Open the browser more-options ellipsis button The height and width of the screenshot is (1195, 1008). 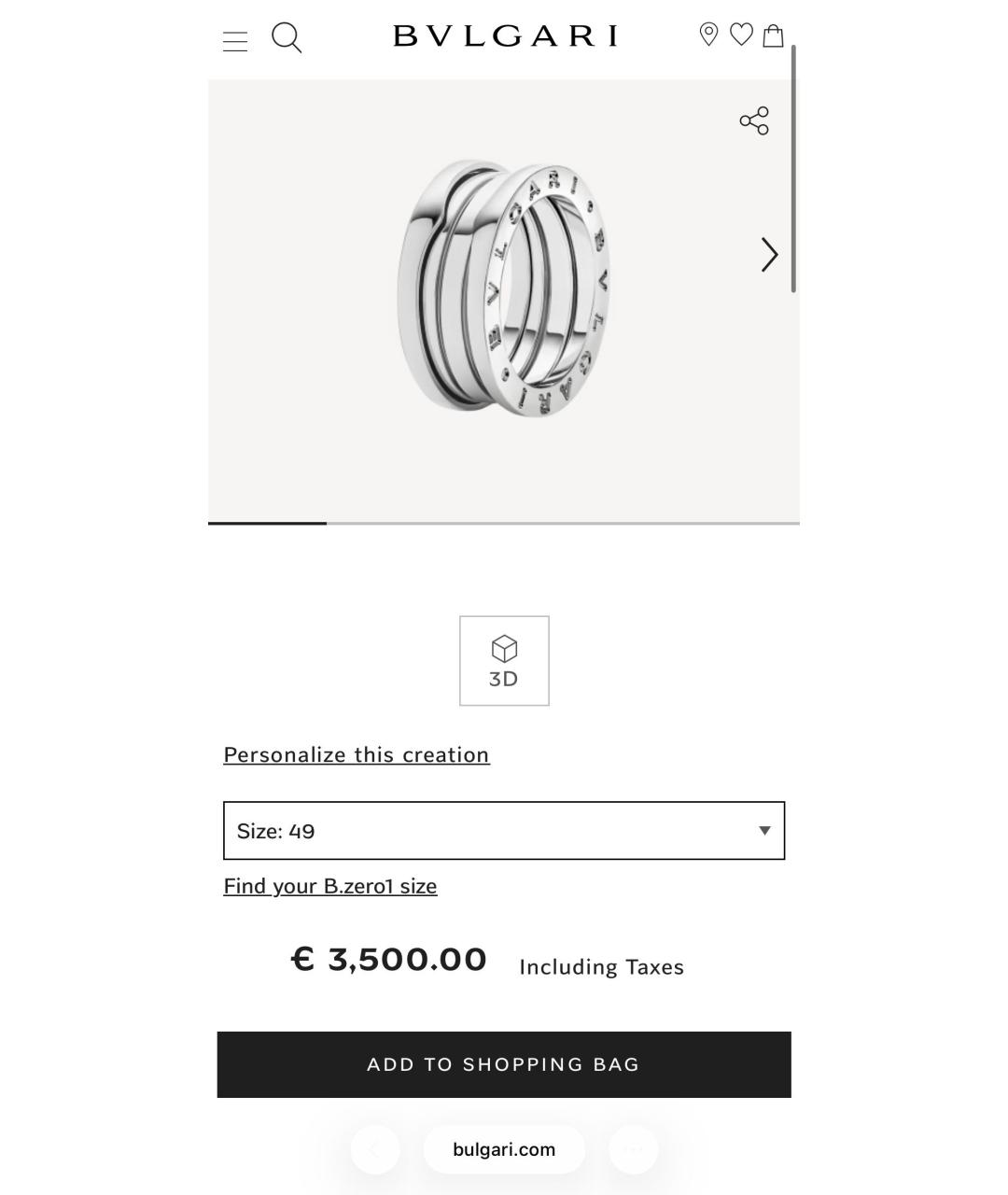[633, 1149]
